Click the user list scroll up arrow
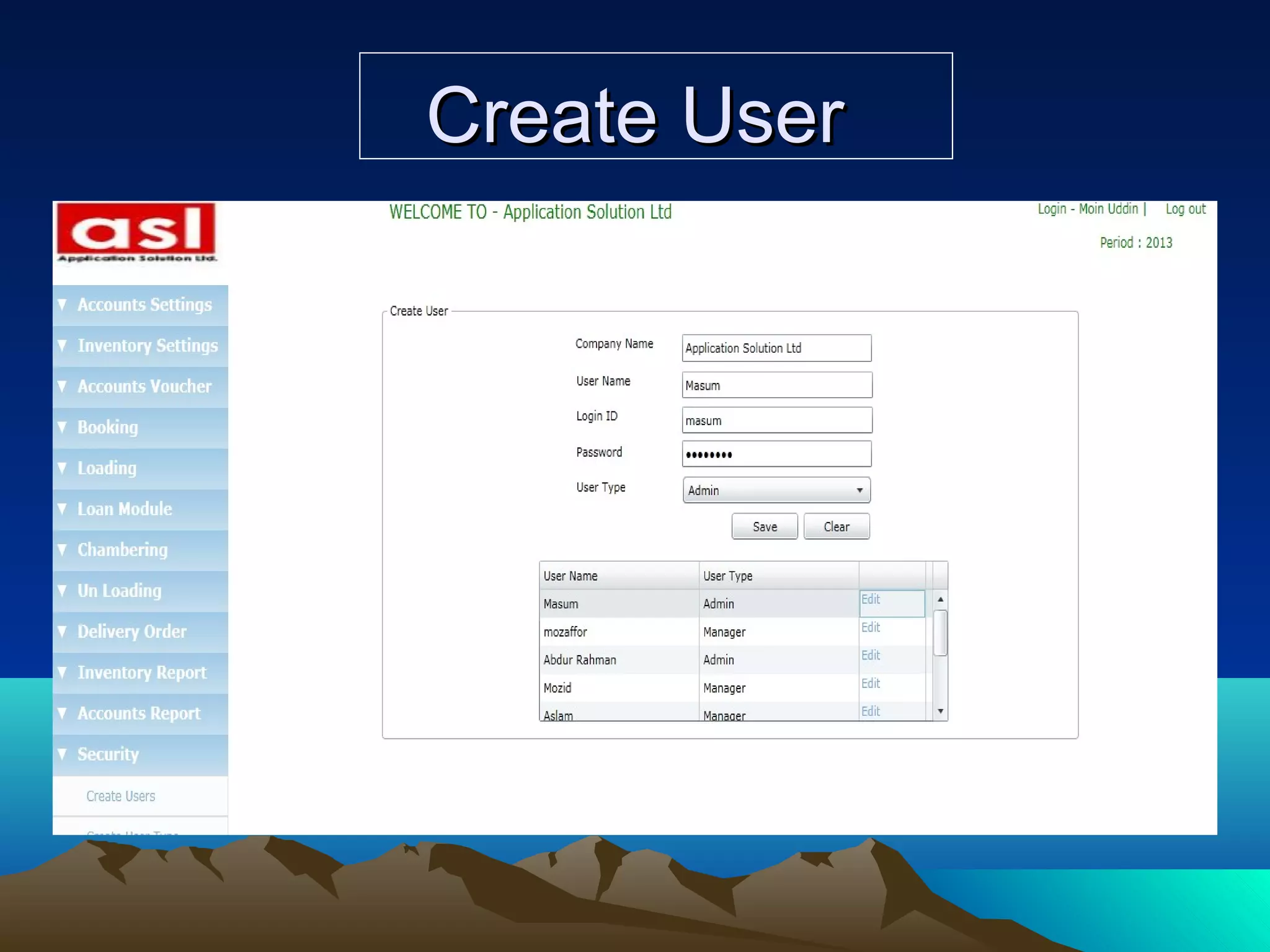 (x=941, y=599)
